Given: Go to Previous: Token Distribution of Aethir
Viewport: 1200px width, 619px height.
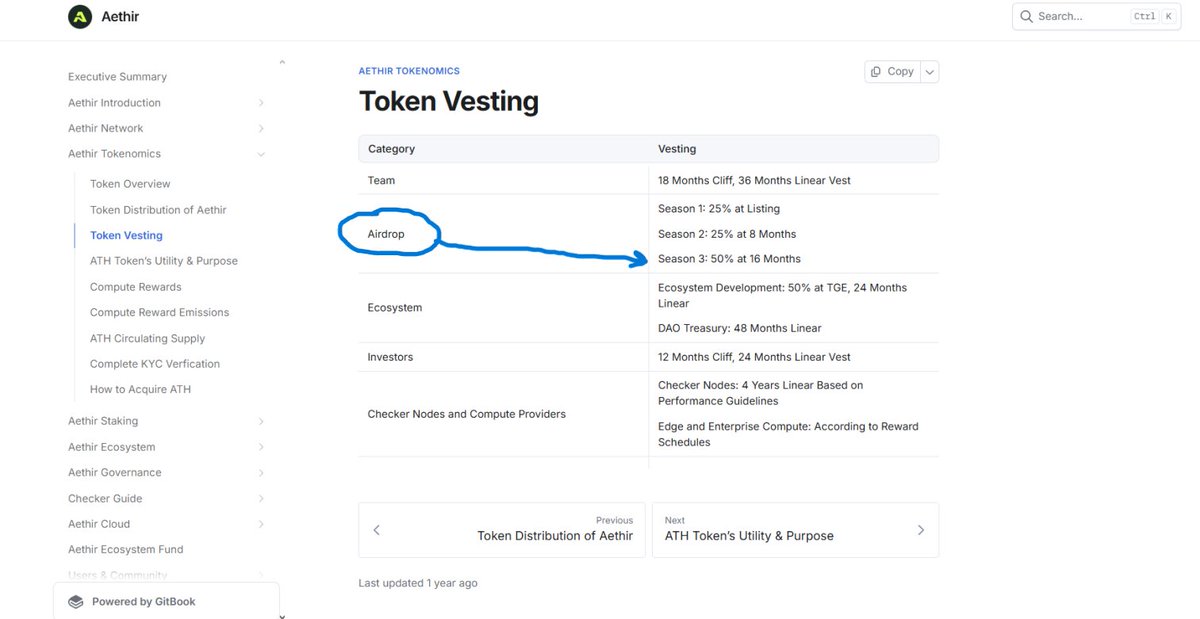Looking at the screenshot, I should (x=502, y=530).
